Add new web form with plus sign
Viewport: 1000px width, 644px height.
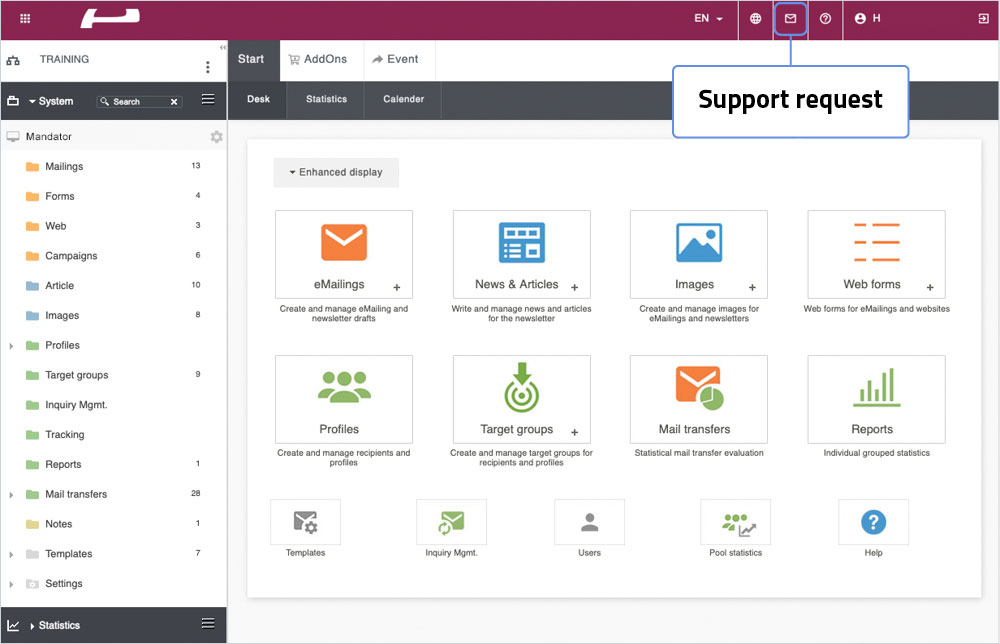pyautogui.click(x=930, y=288)
